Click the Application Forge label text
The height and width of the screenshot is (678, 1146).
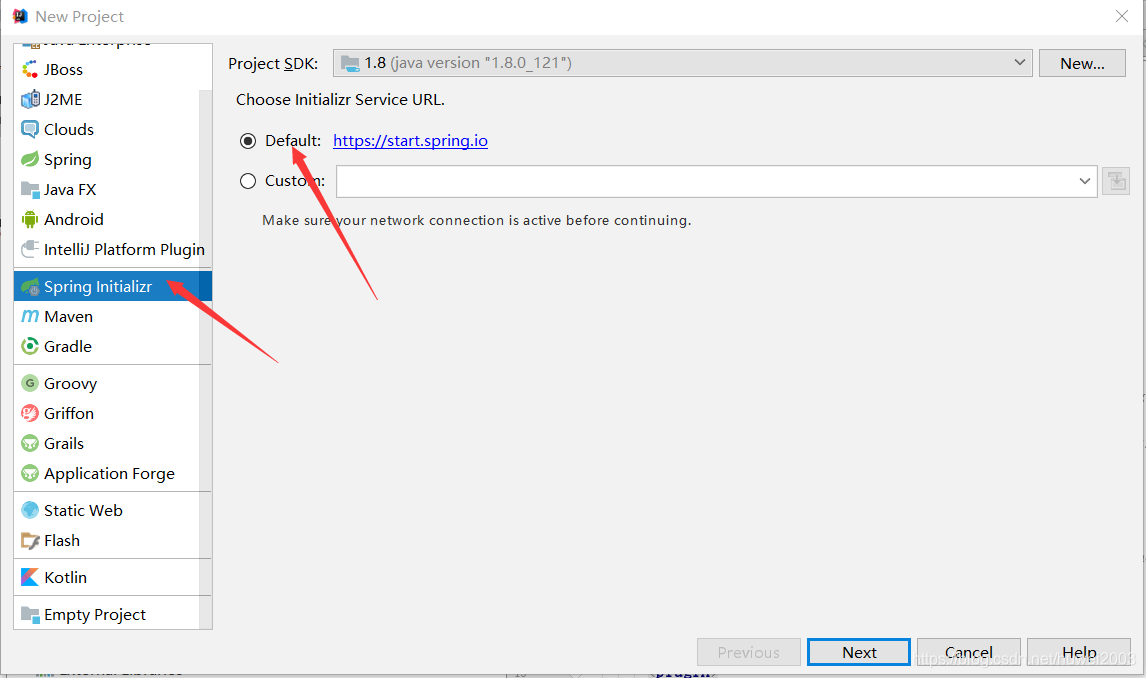tap(110, 473)
